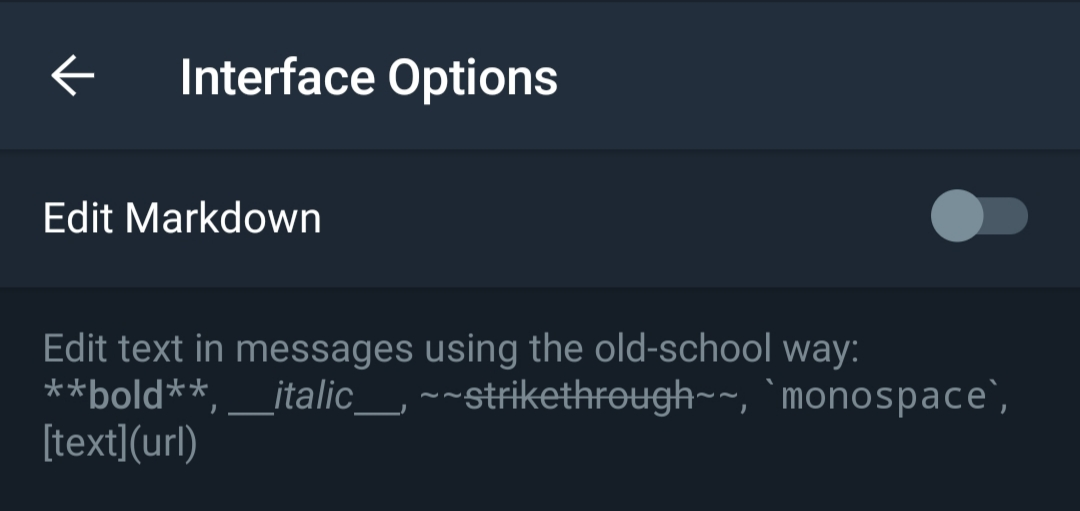This screenshot has height=511, width=1080.
Task: Click the Interface Options title
Action: (x=368, y=77)
